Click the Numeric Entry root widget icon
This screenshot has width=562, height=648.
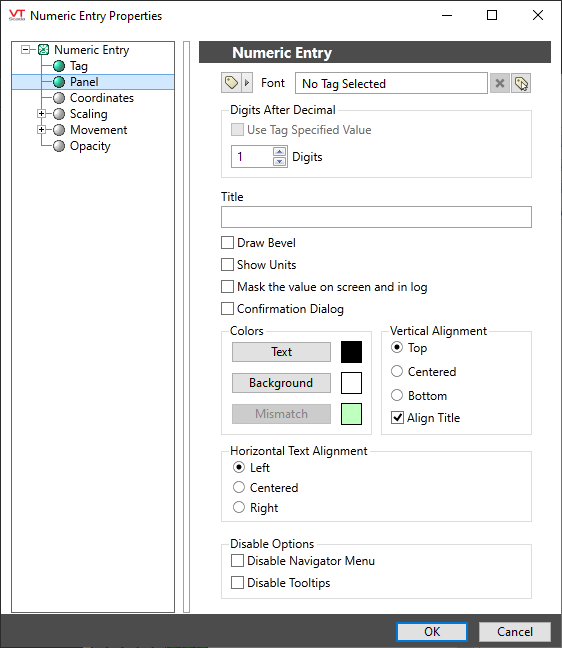(x=43, y=50)
